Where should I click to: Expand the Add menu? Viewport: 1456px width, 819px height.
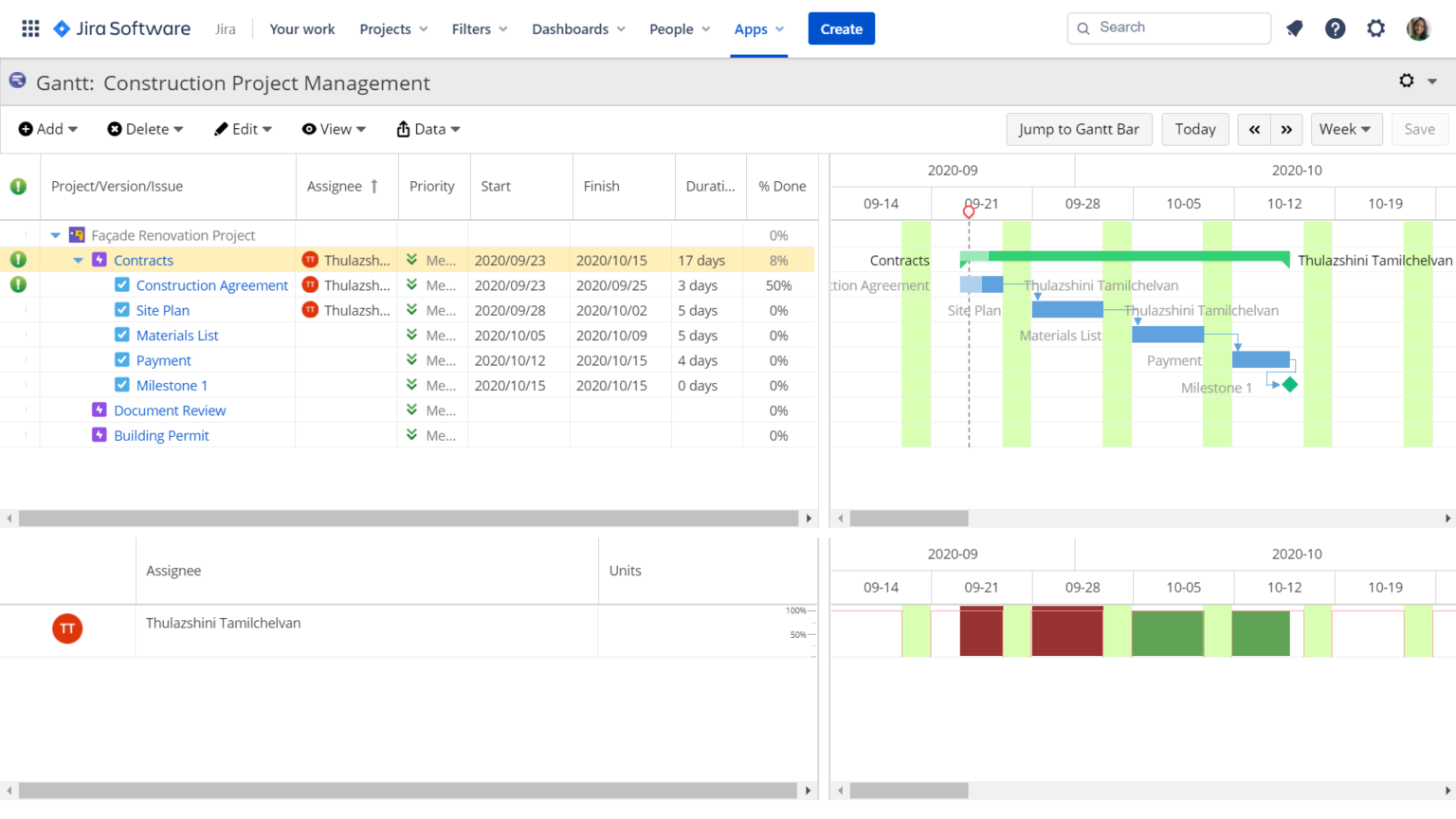point(47,129)
